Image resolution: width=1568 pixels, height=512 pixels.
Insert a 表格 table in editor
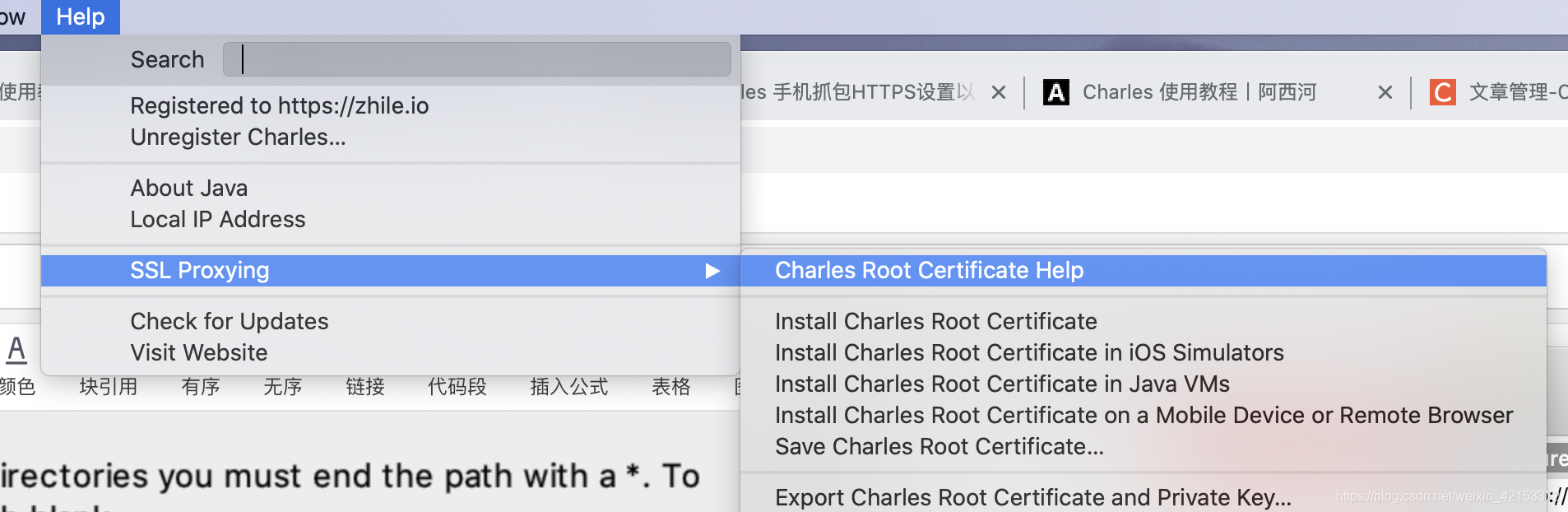pyautogui.click(x=671, y=386)
